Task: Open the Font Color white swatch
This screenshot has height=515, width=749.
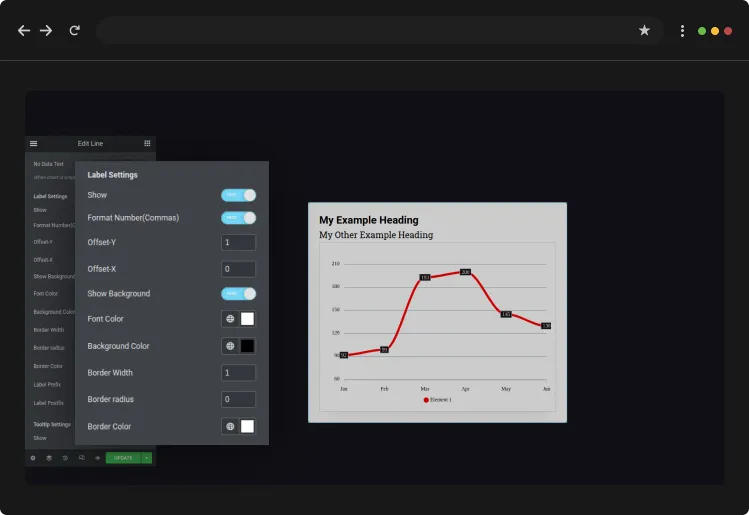Action: pos(247,319)
